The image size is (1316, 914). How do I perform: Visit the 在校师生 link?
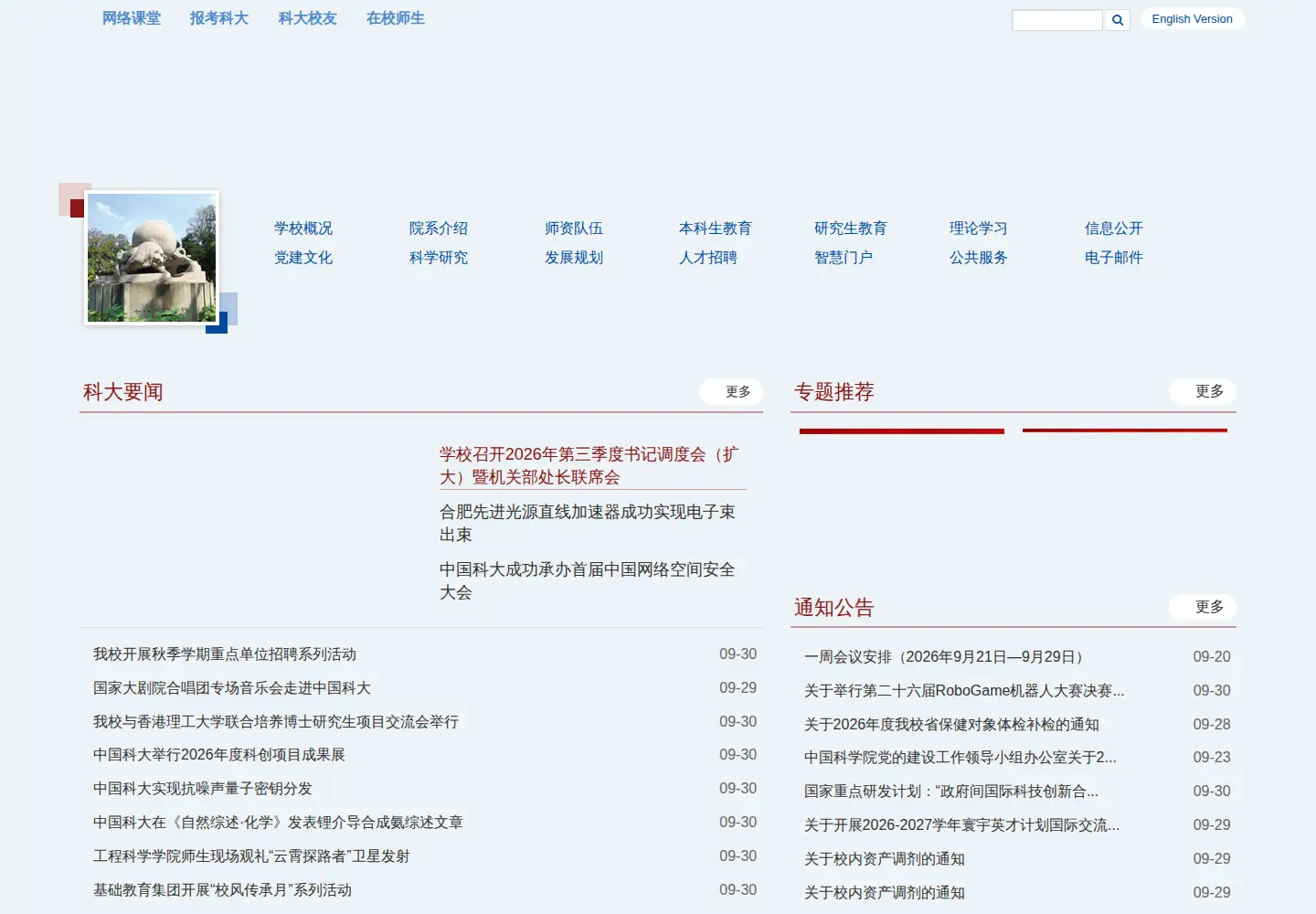click(x=396, y=18)
